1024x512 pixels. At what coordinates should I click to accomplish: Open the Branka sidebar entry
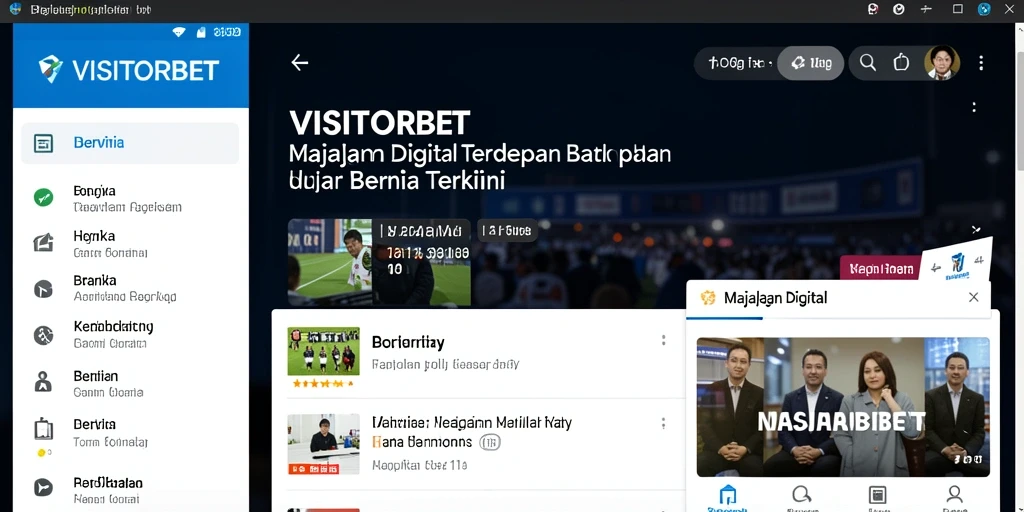[x=130, y=288]
